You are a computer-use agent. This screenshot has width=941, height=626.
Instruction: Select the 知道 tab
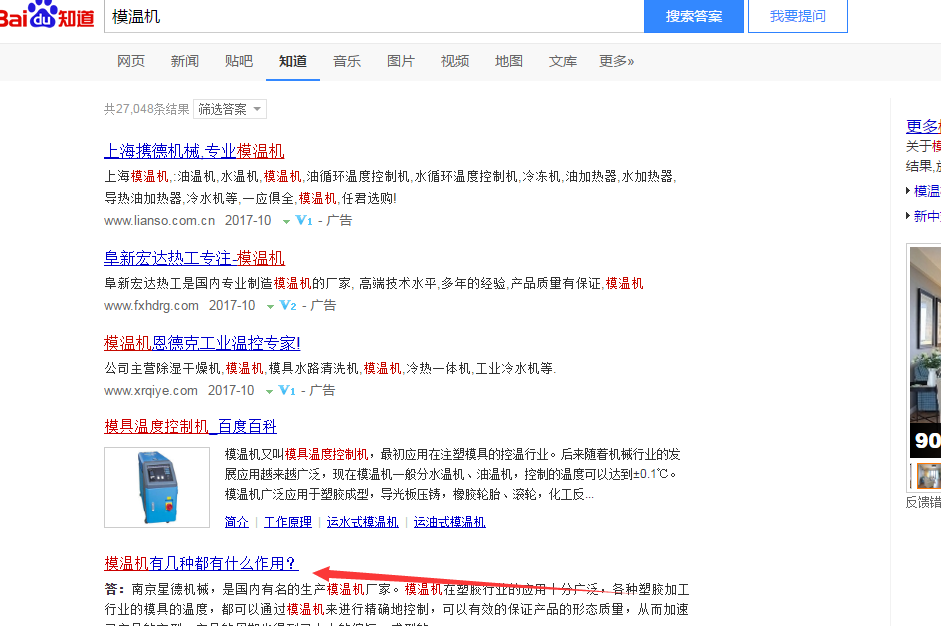[x=293, y=61]
